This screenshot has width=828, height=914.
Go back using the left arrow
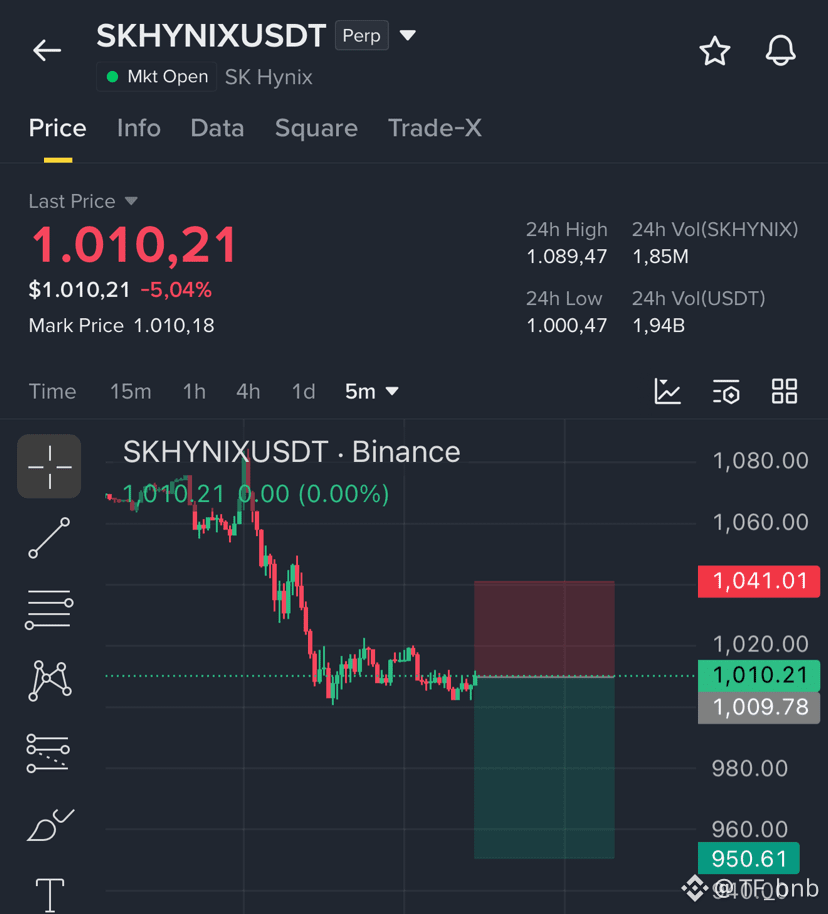coord(47,51)
